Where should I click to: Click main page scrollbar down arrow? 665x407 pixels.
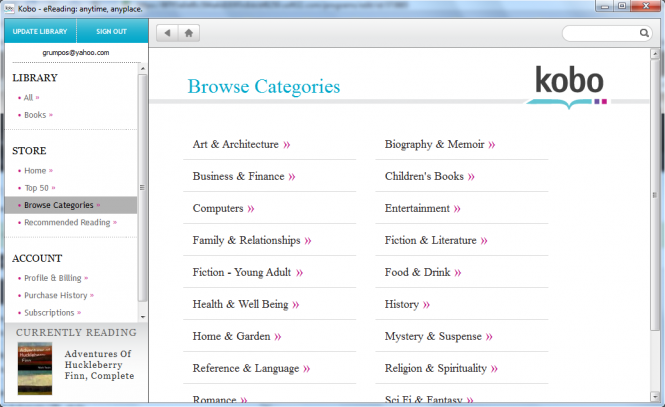(655, 397)
